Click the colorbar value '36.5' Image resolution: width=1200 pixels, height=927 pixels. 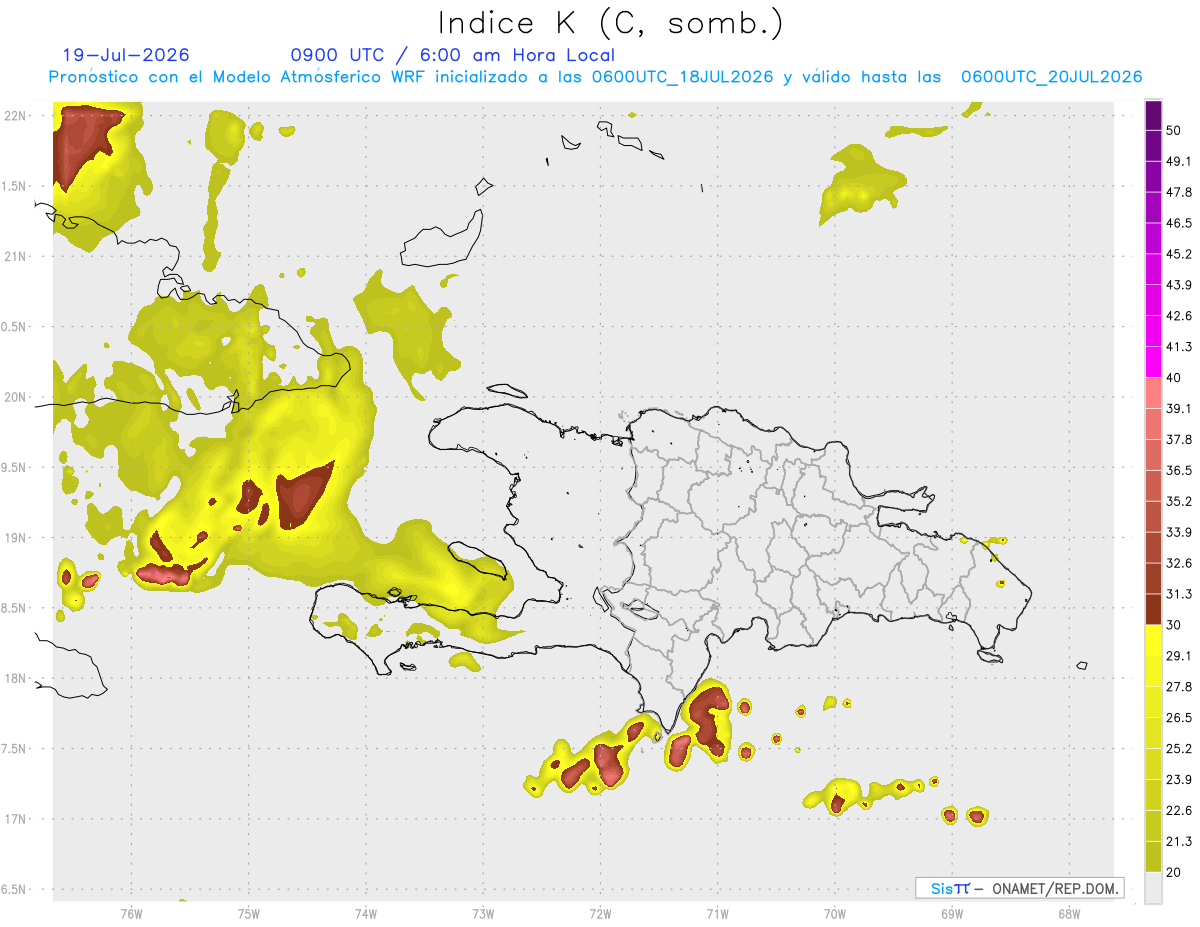pos(1180,470)
